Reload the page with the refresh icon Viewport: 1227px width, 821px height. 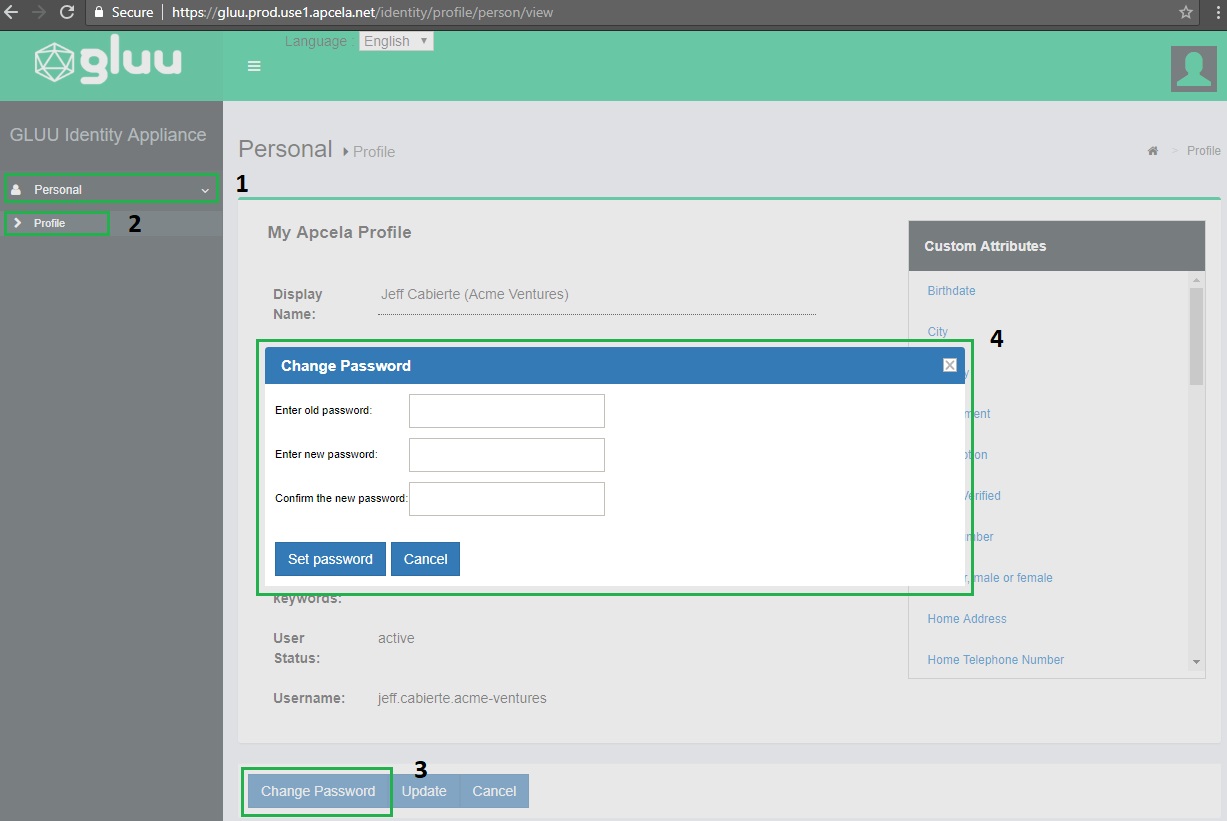(x=67, y=12)
